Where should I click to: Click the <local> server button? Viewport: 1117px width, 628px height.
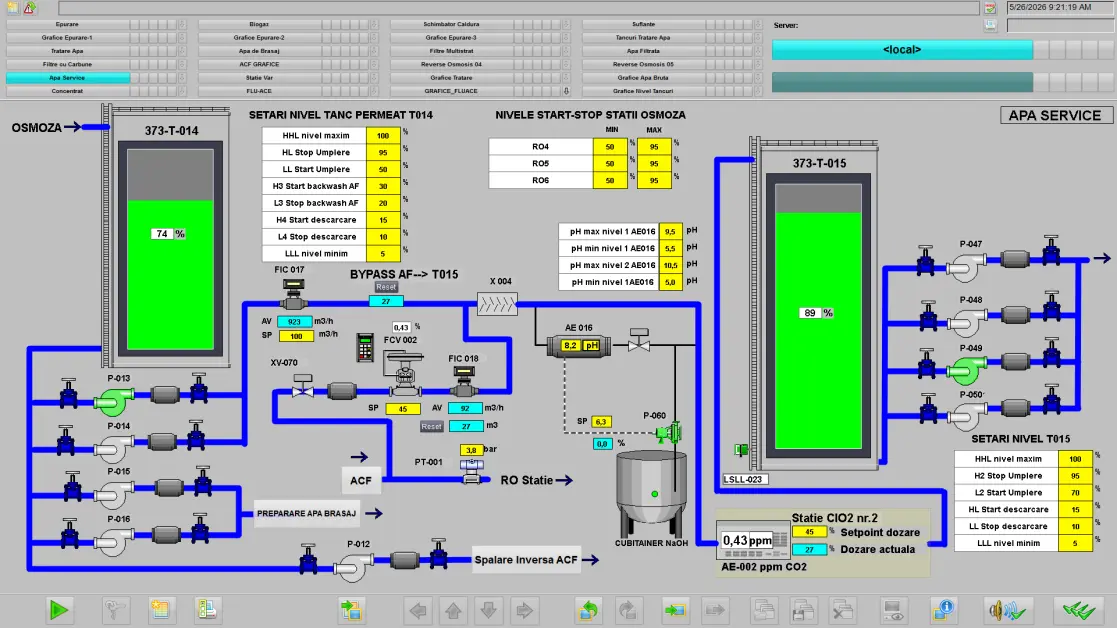[x=902, y=50]
